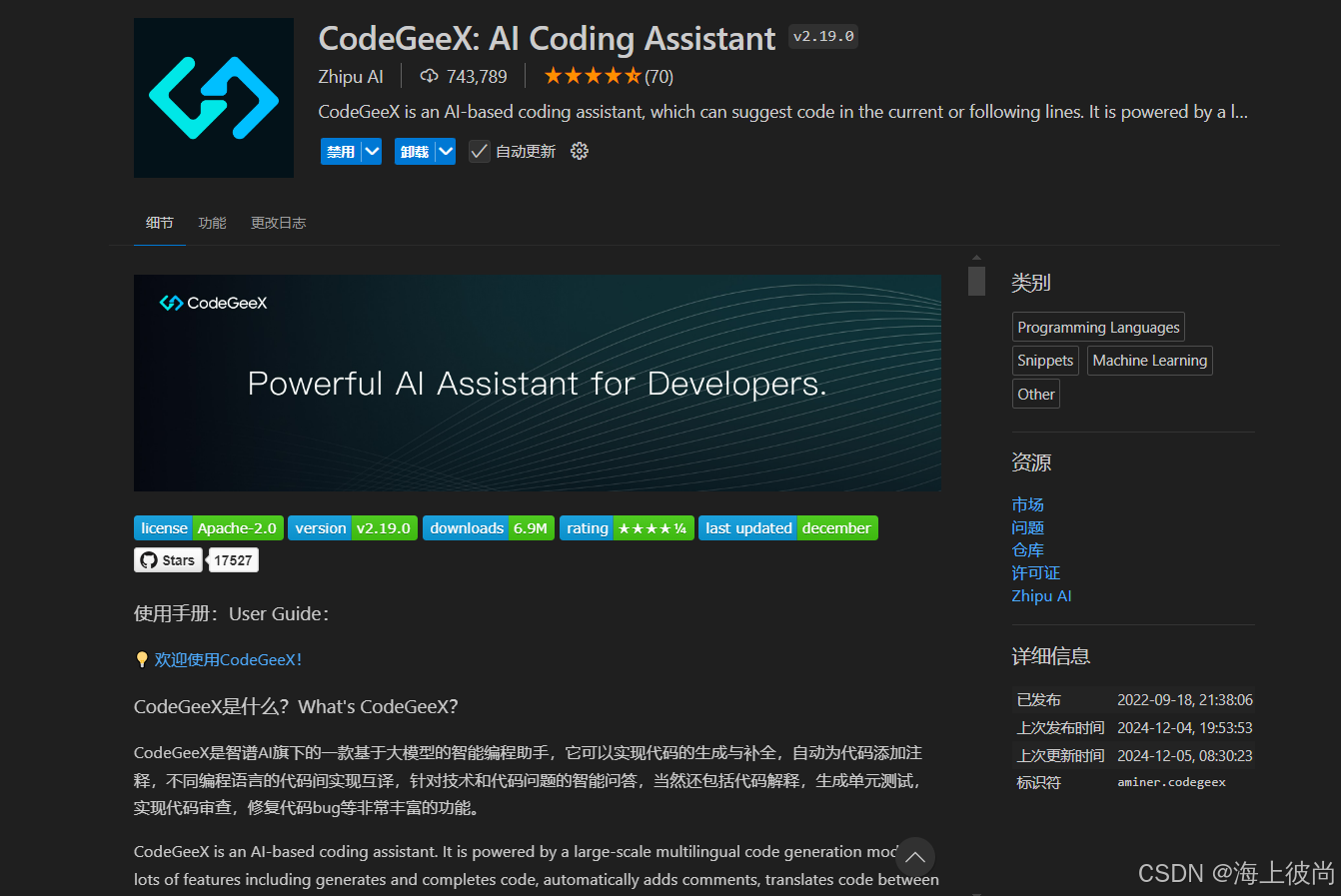Open the 禁用 disable dropdown arrow
The image size is (1341, 896).
coord(372,152)
